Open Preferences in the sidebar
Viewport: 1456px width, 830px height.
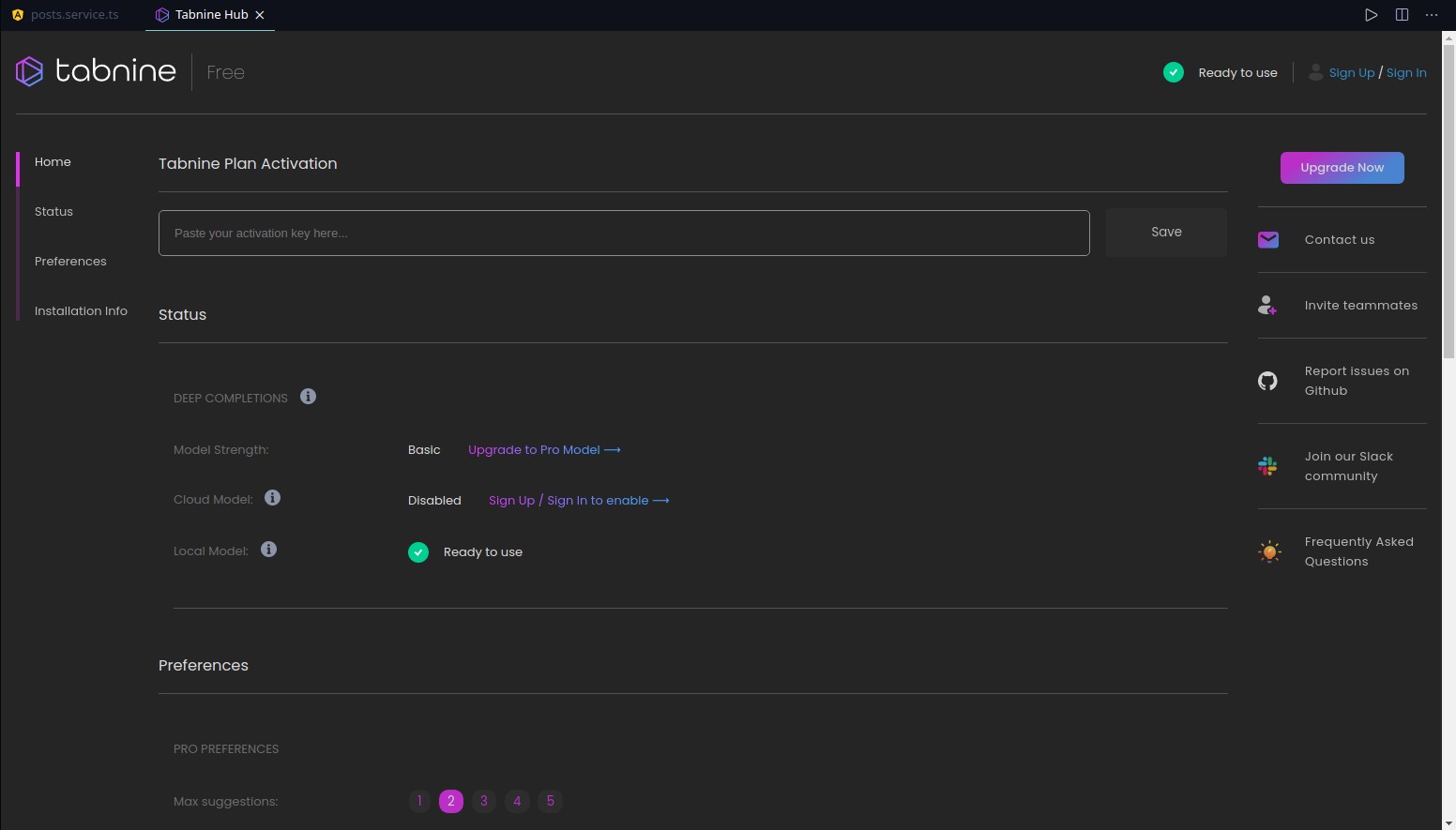pyautogui.click(x=70, y=262)
